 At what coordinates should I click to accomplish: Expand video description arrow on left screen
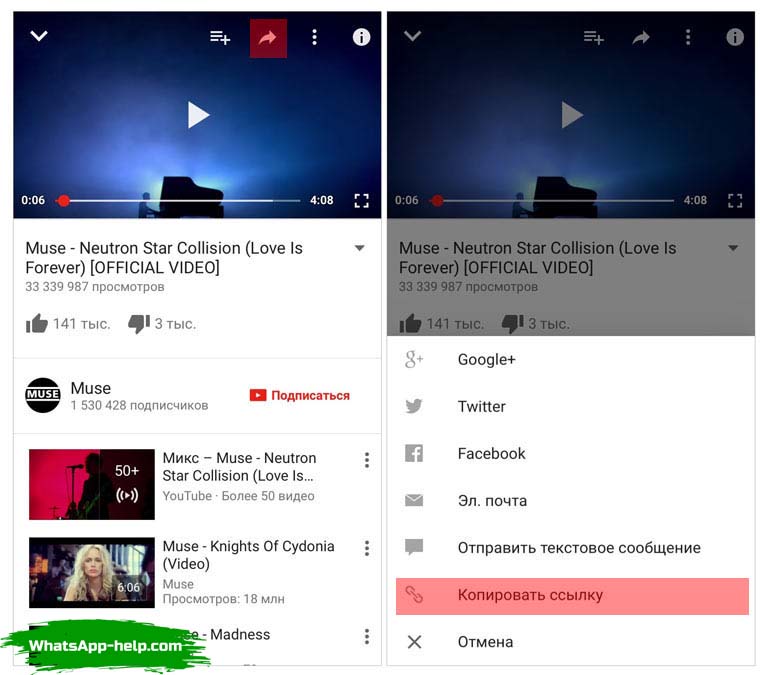point(360,248)
